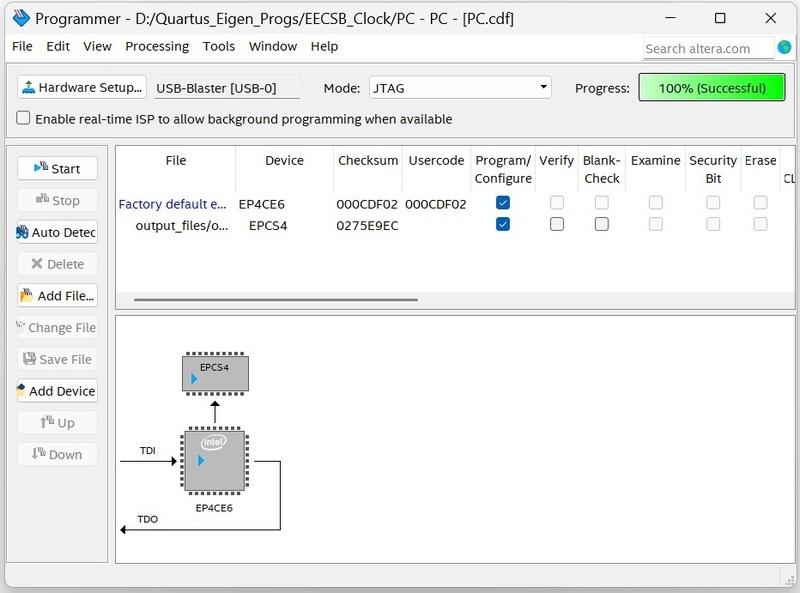
Task: Open the Tools menu
Action: pyautogui.click(x=218, y=46)
